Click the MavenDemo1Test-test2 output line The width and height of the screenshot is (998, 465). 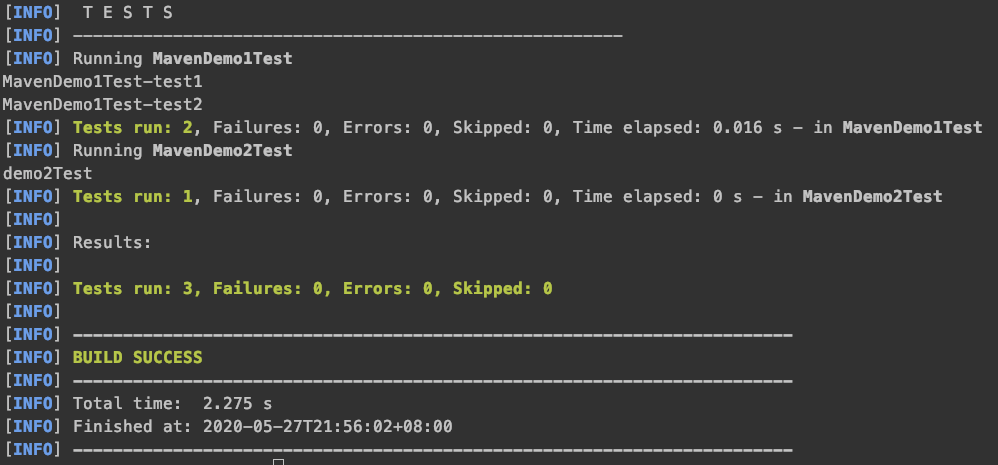click(102, 104)
